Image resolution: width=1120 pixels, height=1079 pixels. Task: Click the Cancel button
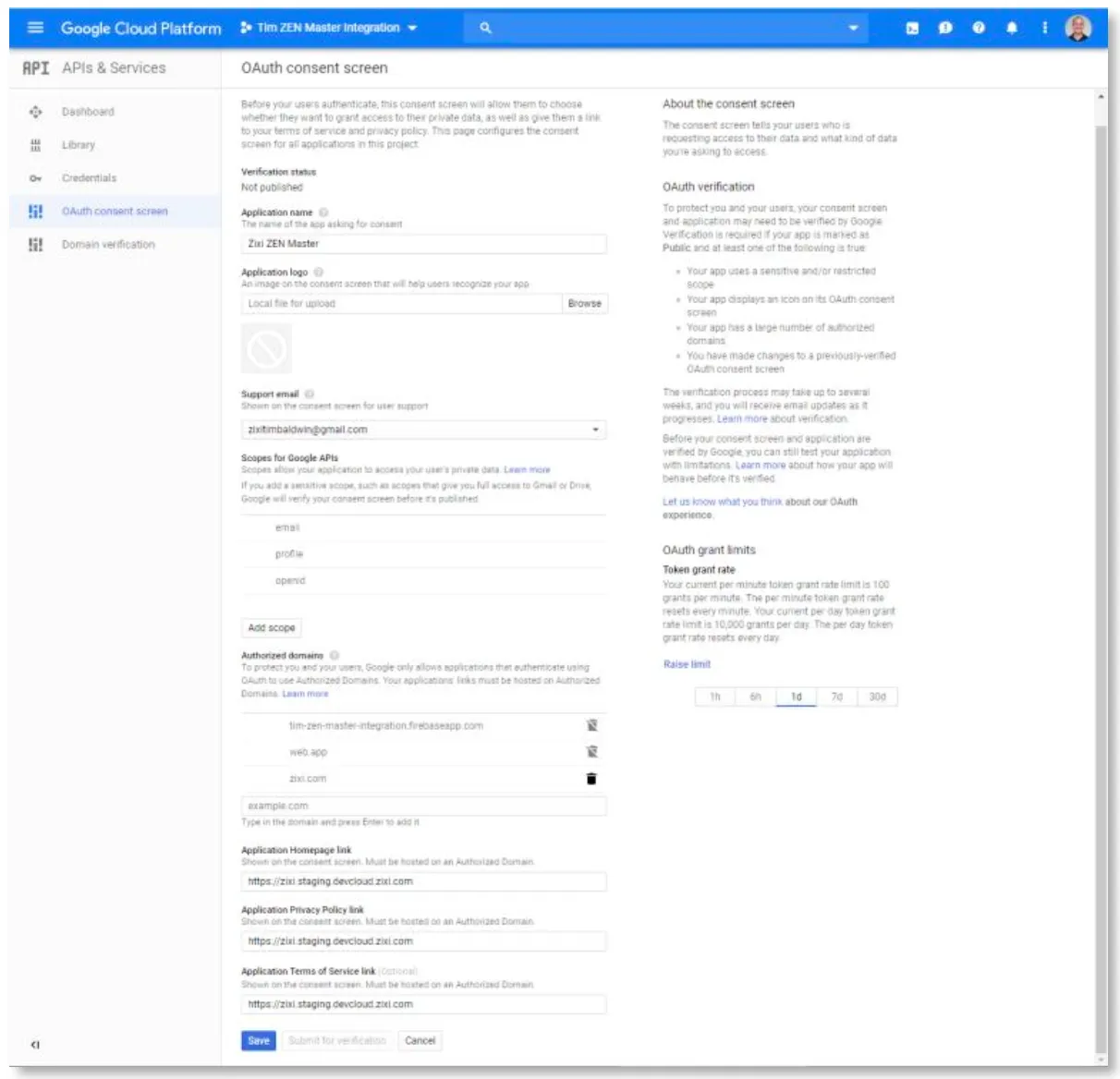pyautogui.click(x=420, y=1040)
